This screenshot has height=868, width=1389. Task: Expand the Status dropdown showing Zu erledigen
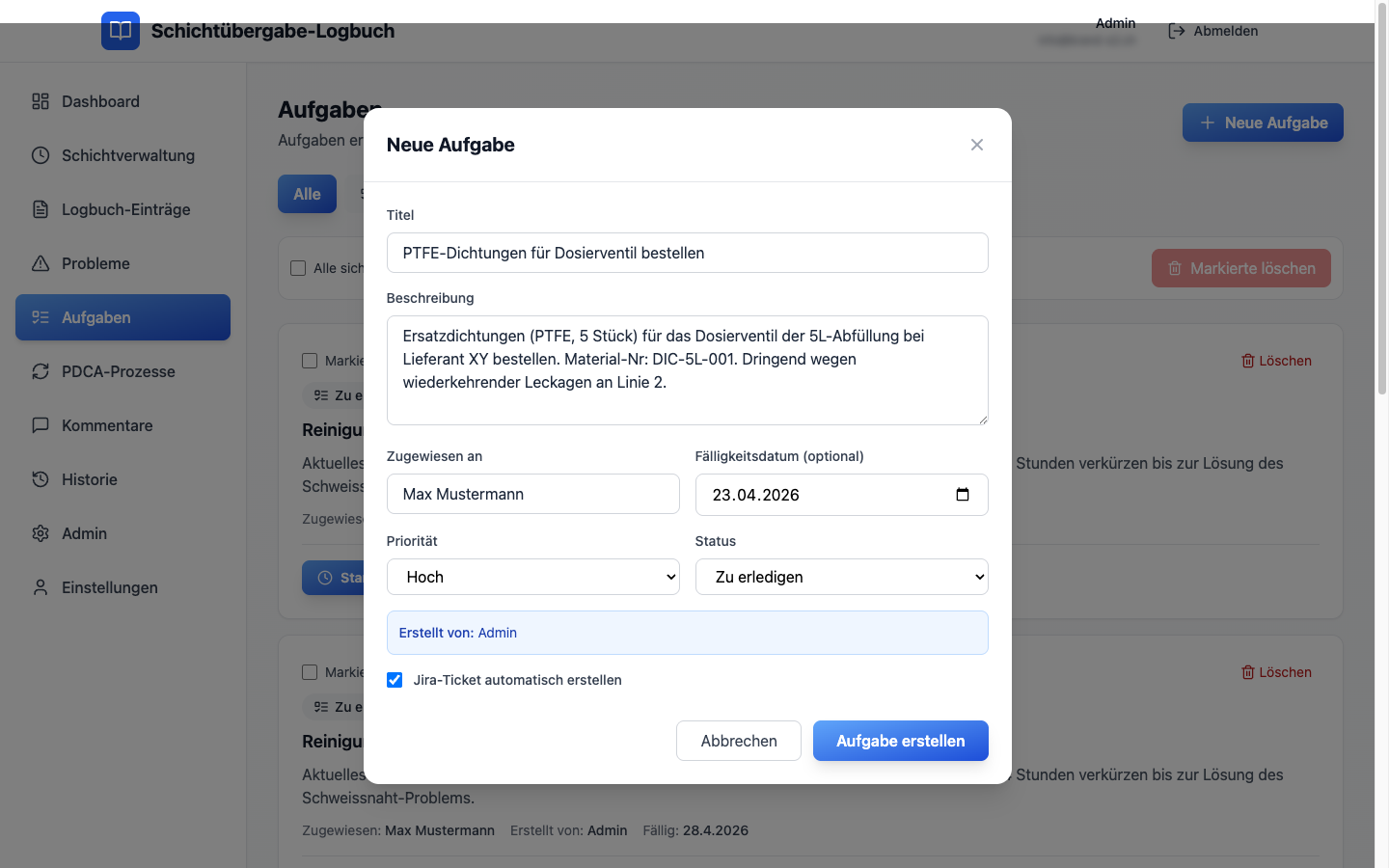(841, 577)
